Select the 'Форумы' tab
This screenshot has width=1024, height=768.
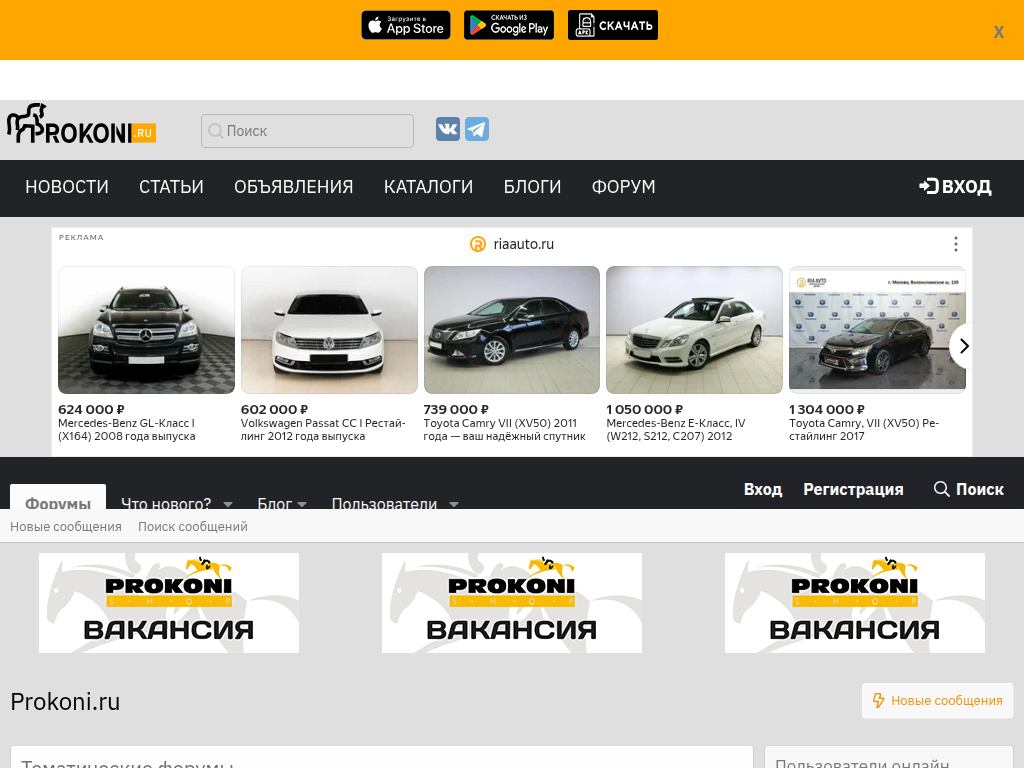coord(58,503)
